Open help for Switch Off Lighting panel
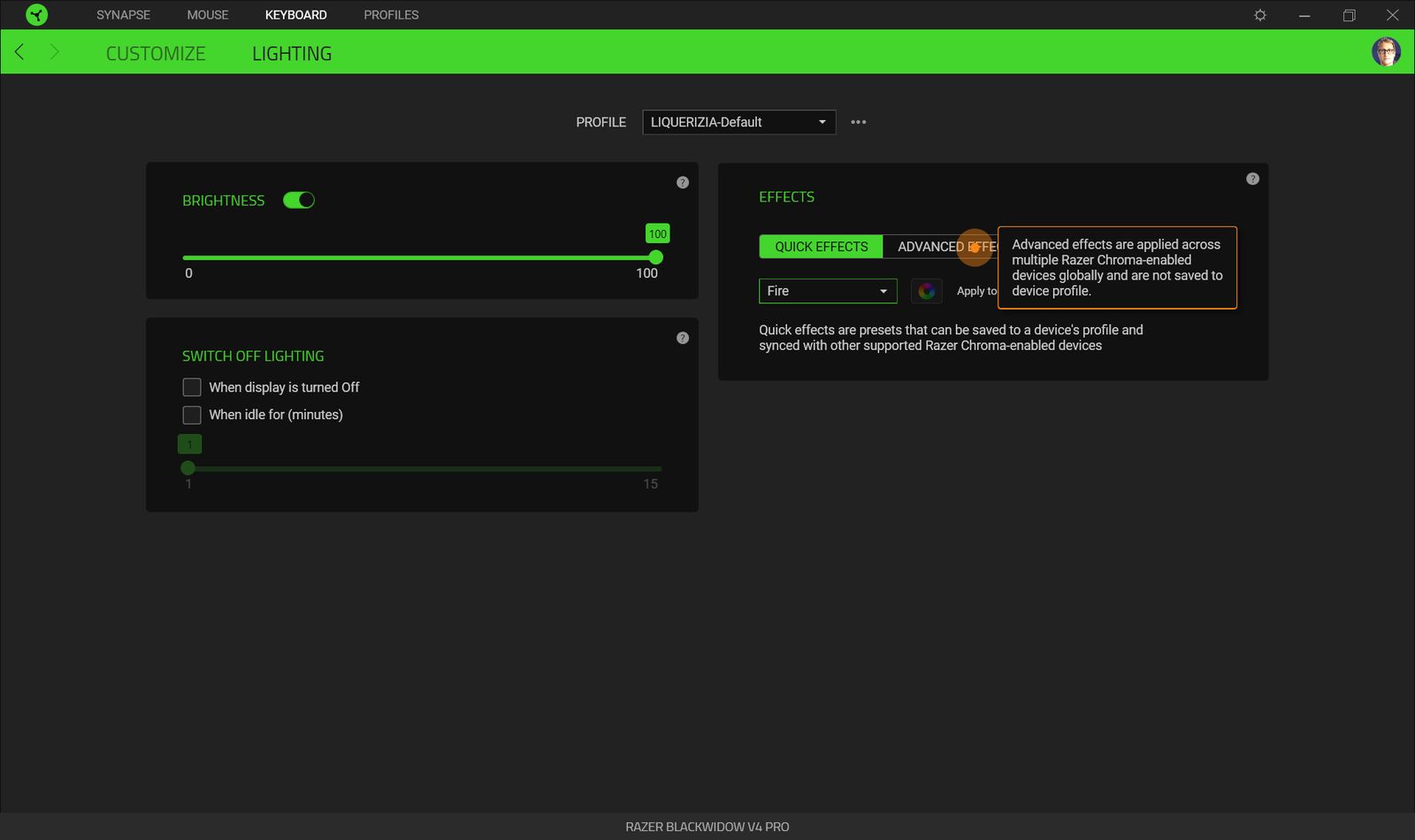The height and width of the screenshot is (840, 1415). [x=683, y=338]
